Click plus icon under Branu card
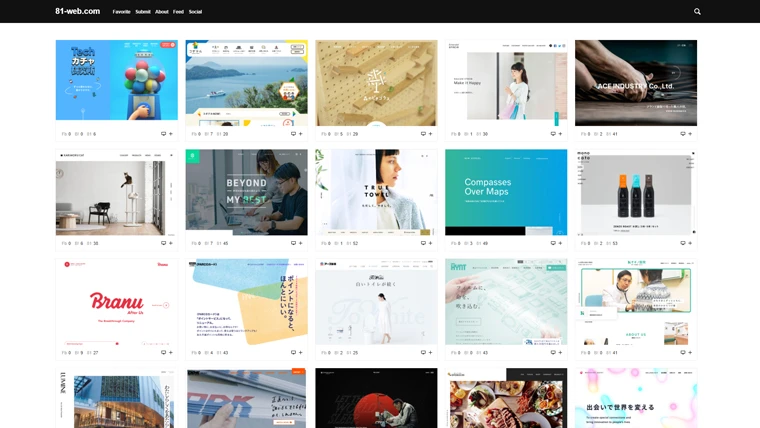760x428 pixels. point(171,353)
